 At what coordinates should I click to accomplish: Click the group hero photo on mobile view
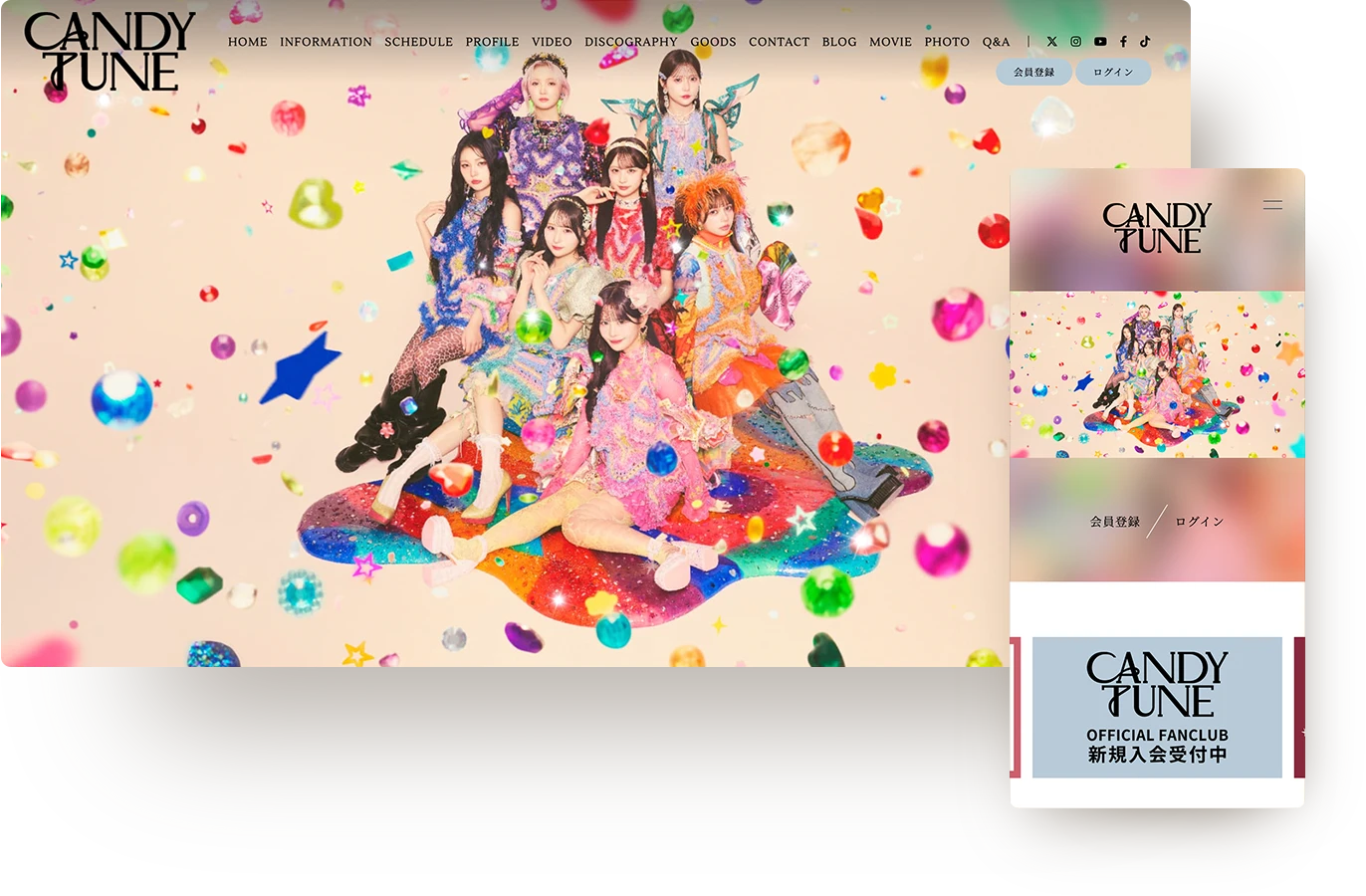[x=1157, y=374]
